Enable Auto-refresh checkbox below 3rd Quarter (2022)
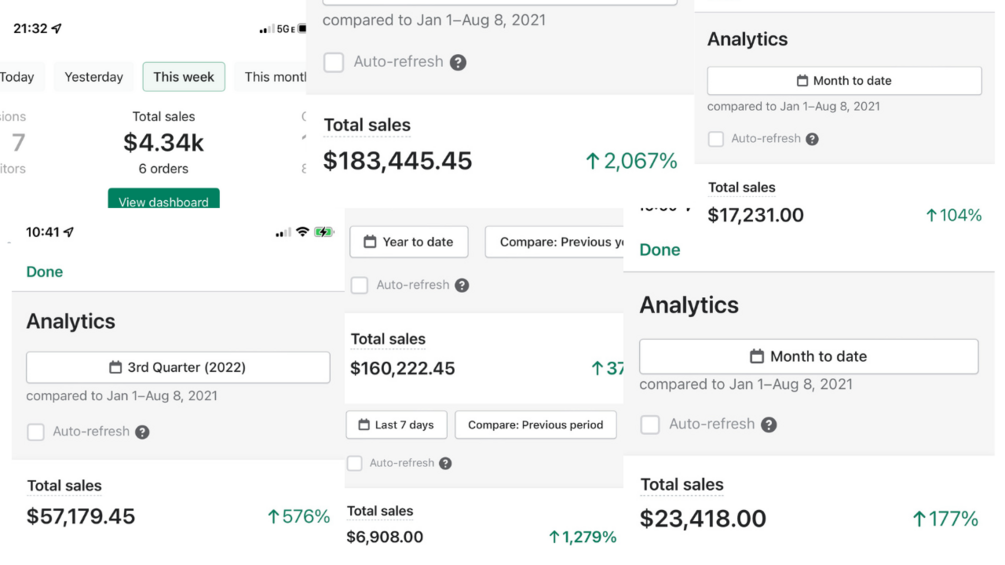The height and width of the screenshot is (565, 1005). 36,432
